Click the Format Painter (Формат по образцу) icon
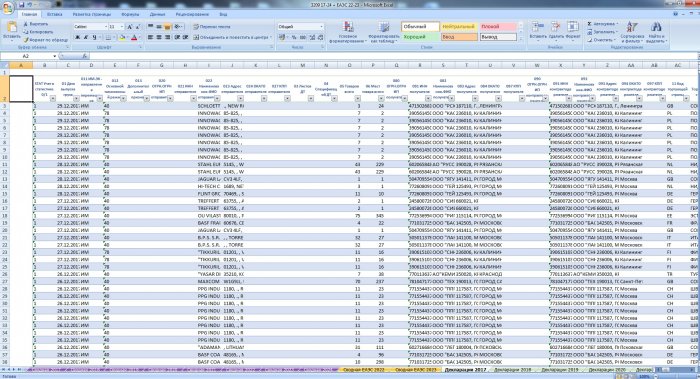Screen dimensions: 700x379 pyautogui.click(x=26, y=40)
